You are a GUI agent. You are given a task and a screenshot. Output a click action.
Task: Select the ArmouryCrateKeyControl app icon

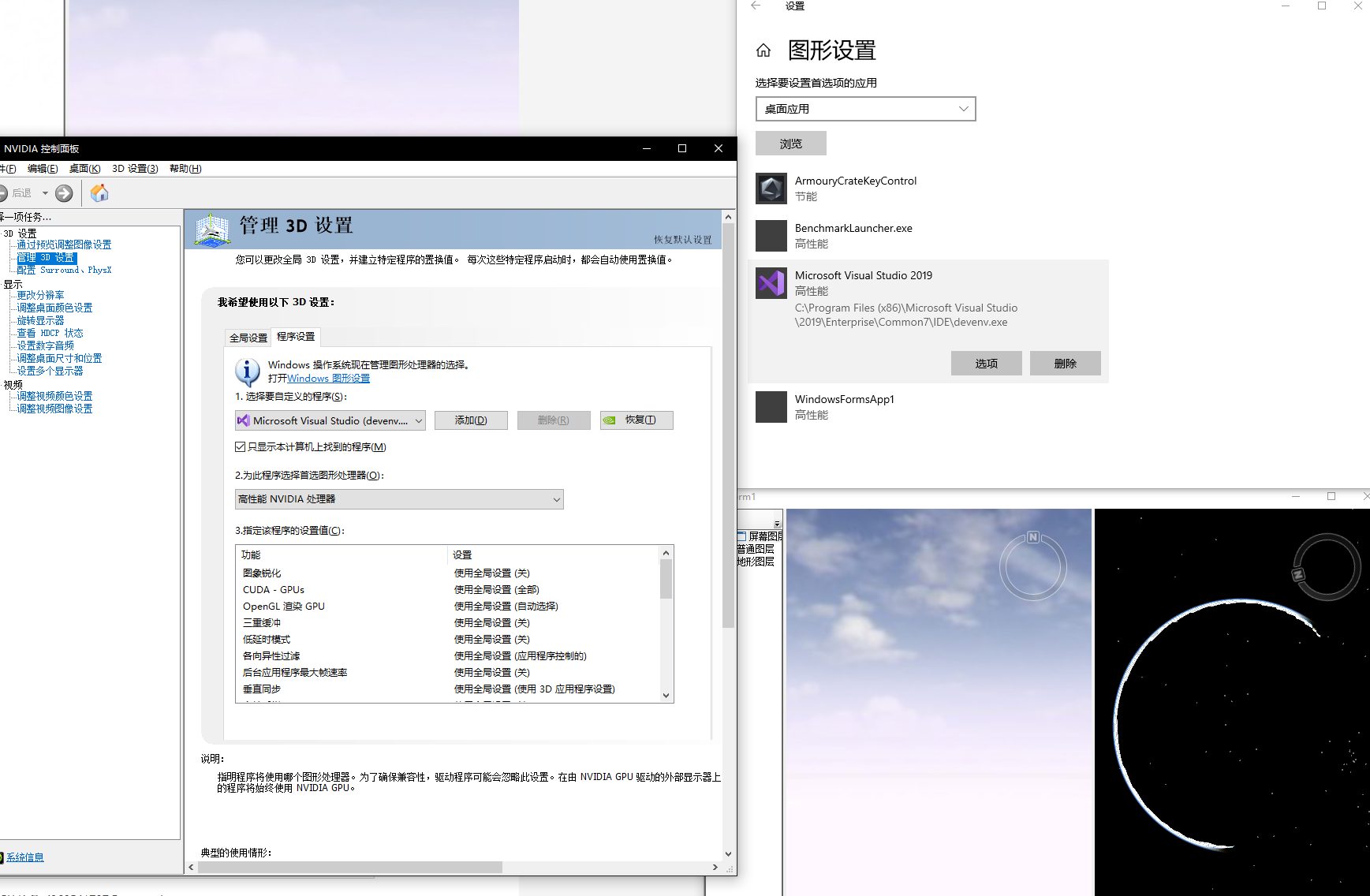pyautogui.click(x=771, y=189)
